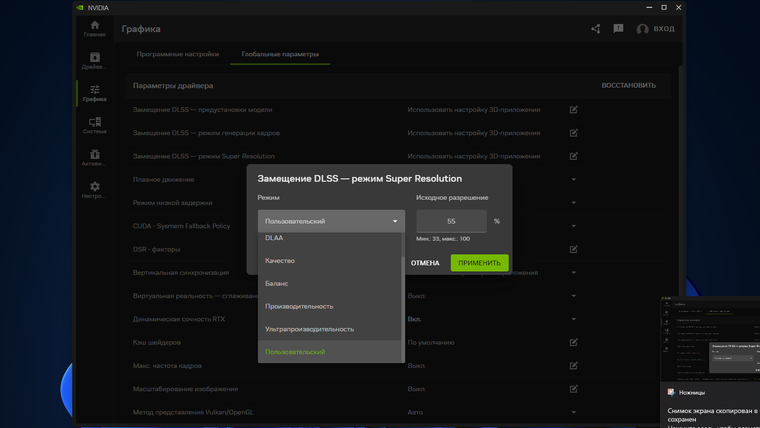The width and height of the screenshot is (760, 428).
Task: Click the Ножницы app icon in notification
Action: coord(671,392)
